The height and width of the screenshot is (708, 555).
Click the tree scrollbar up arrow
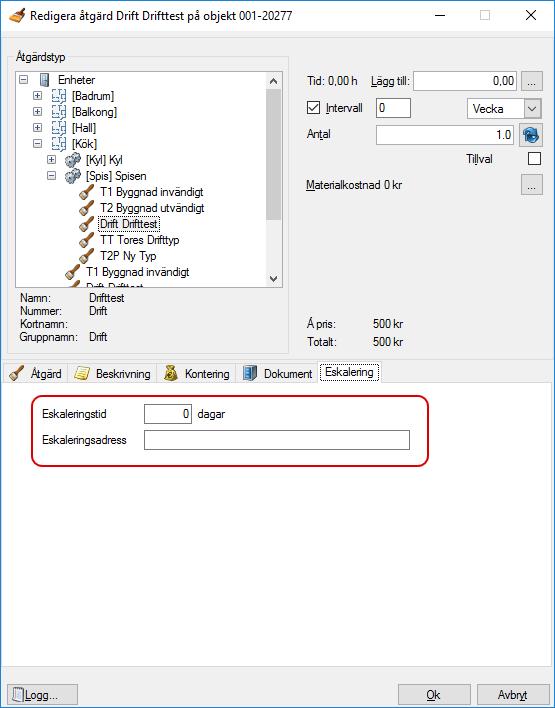tap(273, 81)
